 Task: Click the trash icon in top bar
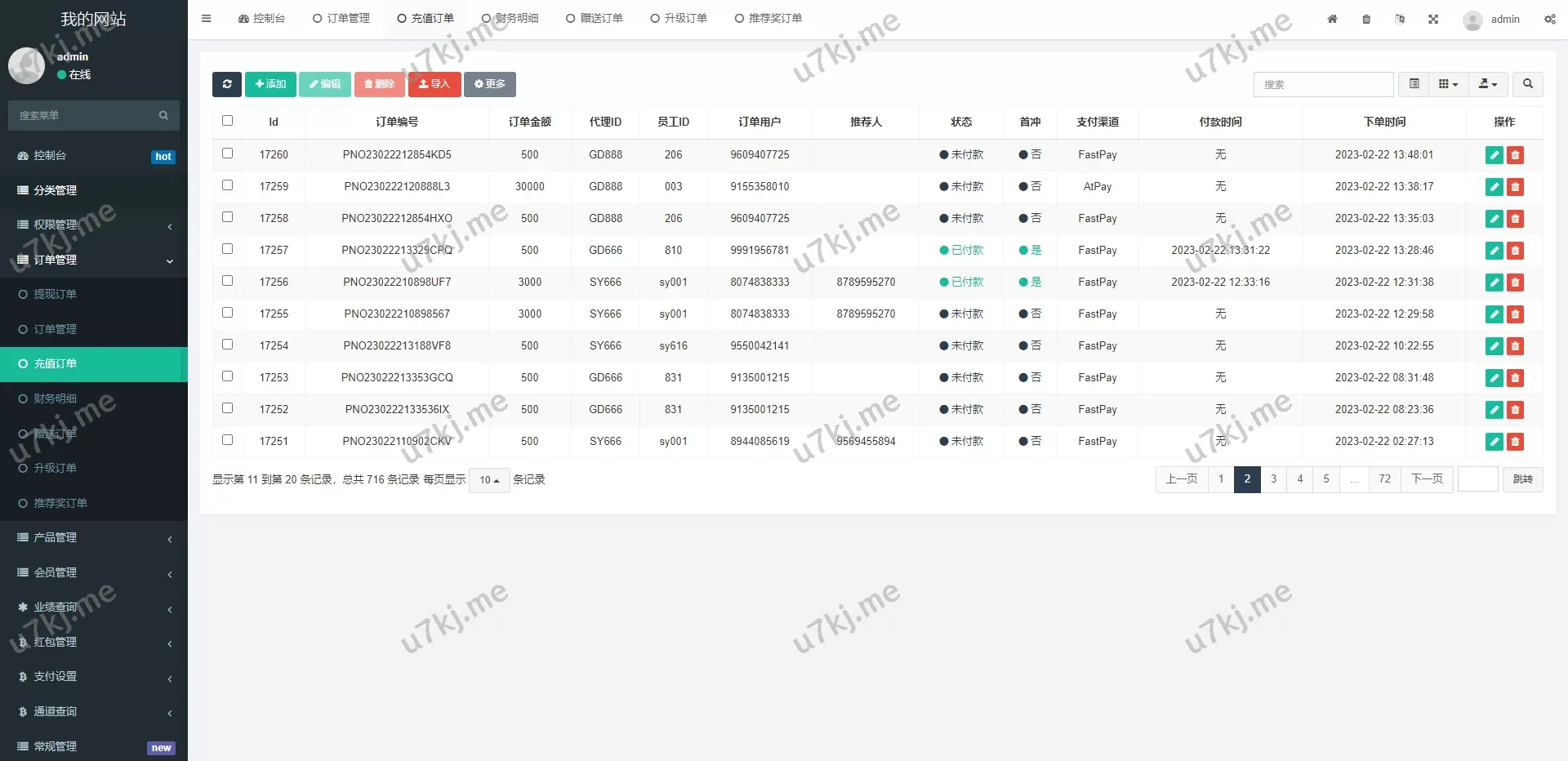tap(1366, 19)
